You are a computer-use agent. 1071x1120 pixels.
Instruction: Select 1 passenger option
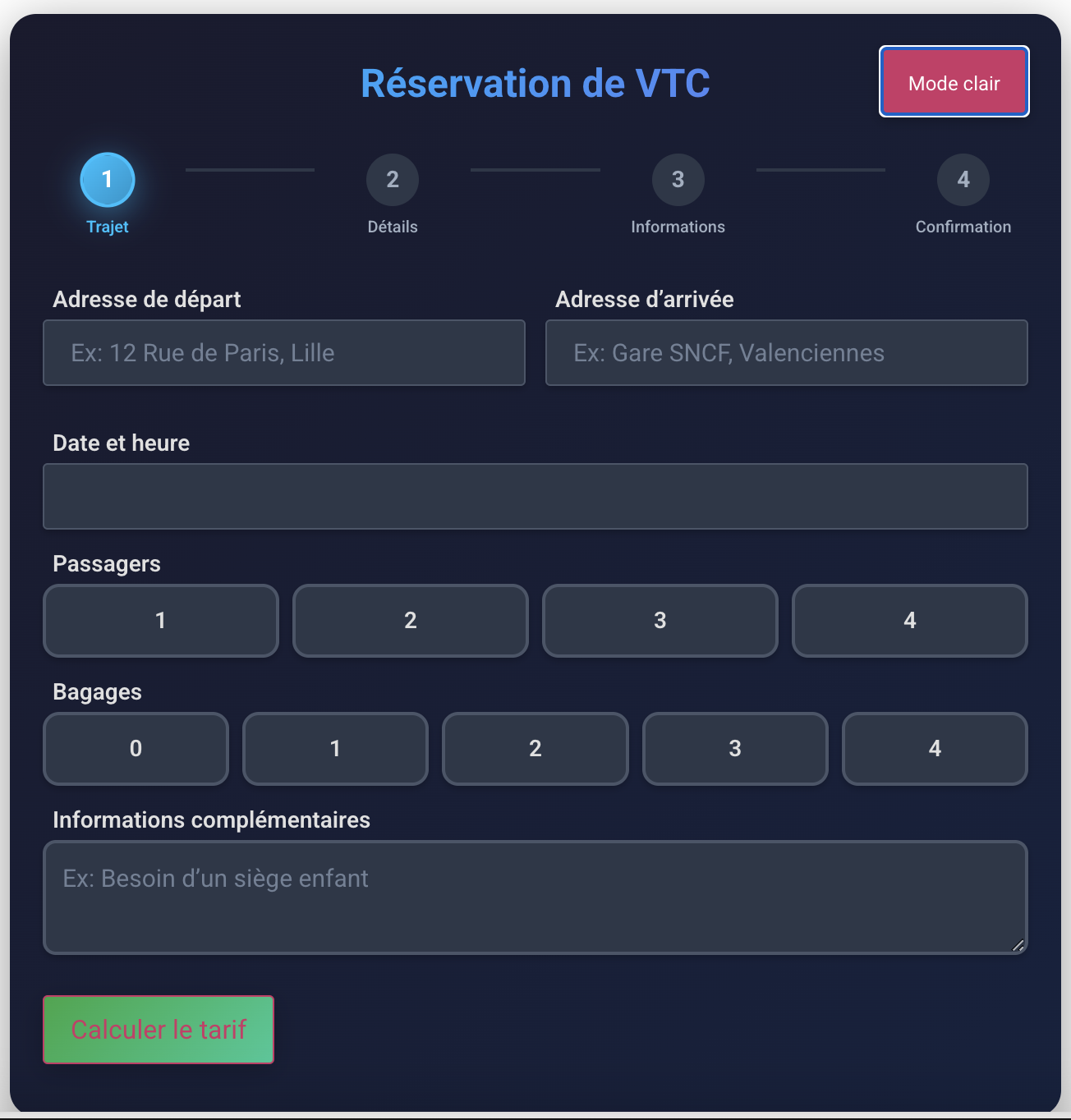[161, 621]
